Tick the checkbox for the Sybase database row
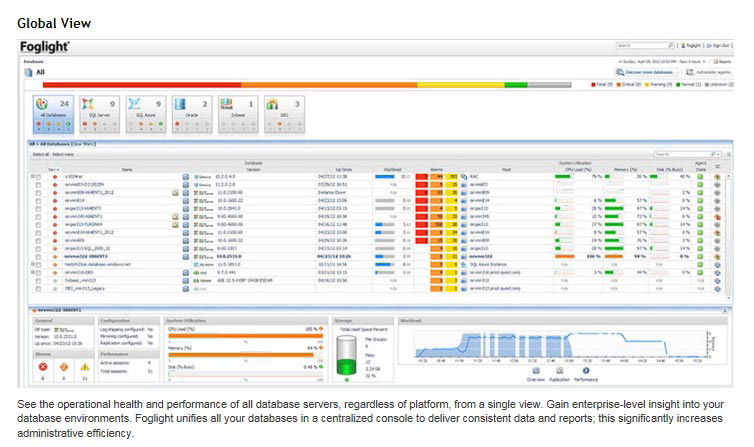The height and width of the screenshot is (447, 754). coord(38,281)
